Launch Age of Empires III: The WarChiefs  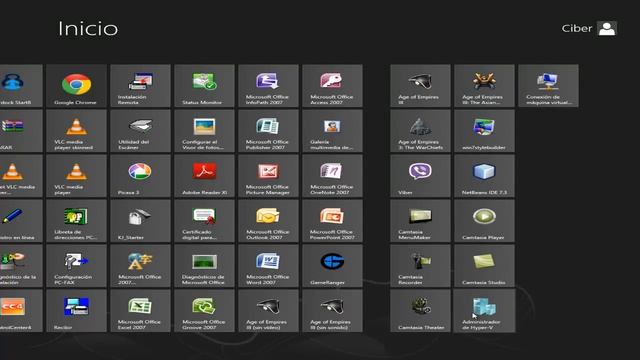[x=420, y=131]
